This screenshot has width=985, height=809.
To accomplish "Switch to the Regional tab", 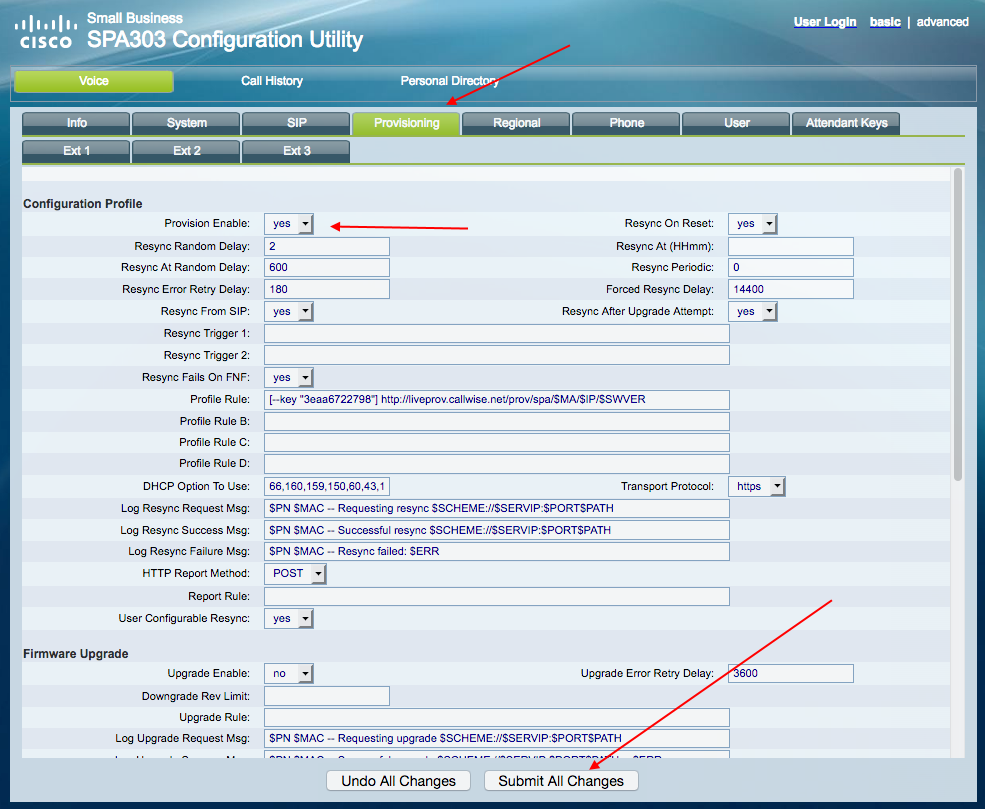I will pos(516,123).
